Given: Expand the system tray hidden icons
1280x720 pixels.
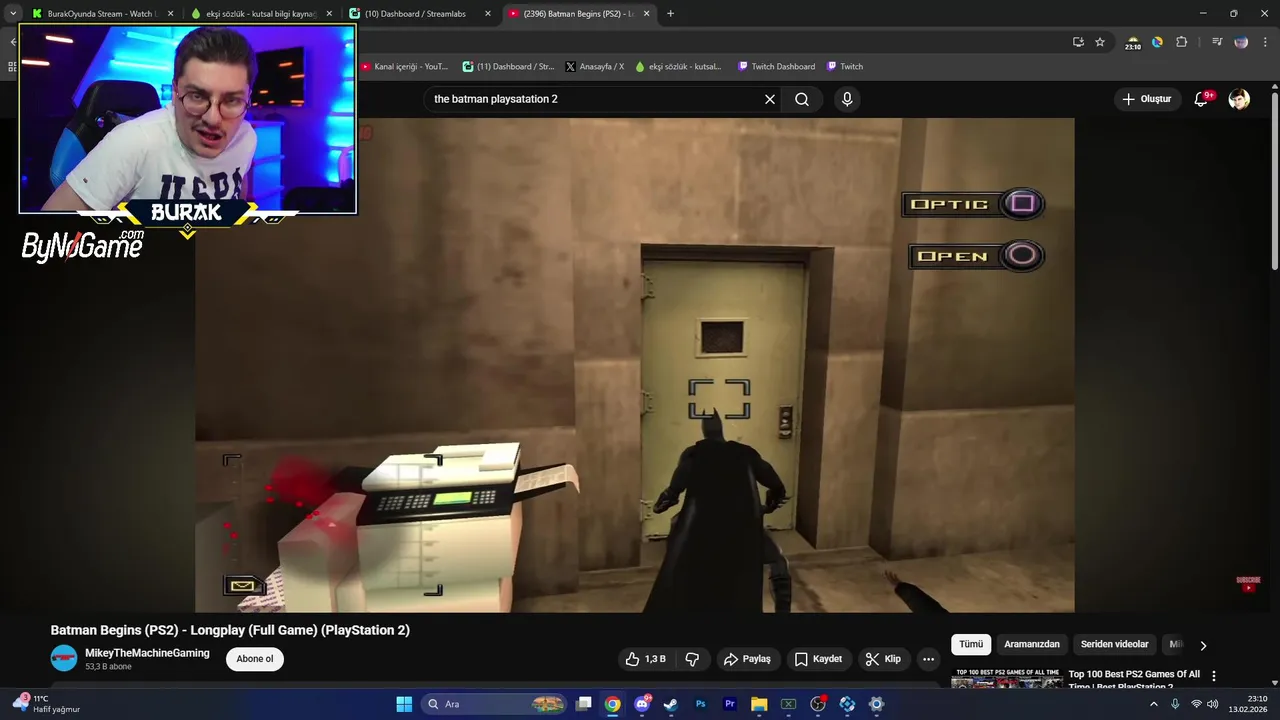Looking at the screenshot, I should [x=1154, y=704].
